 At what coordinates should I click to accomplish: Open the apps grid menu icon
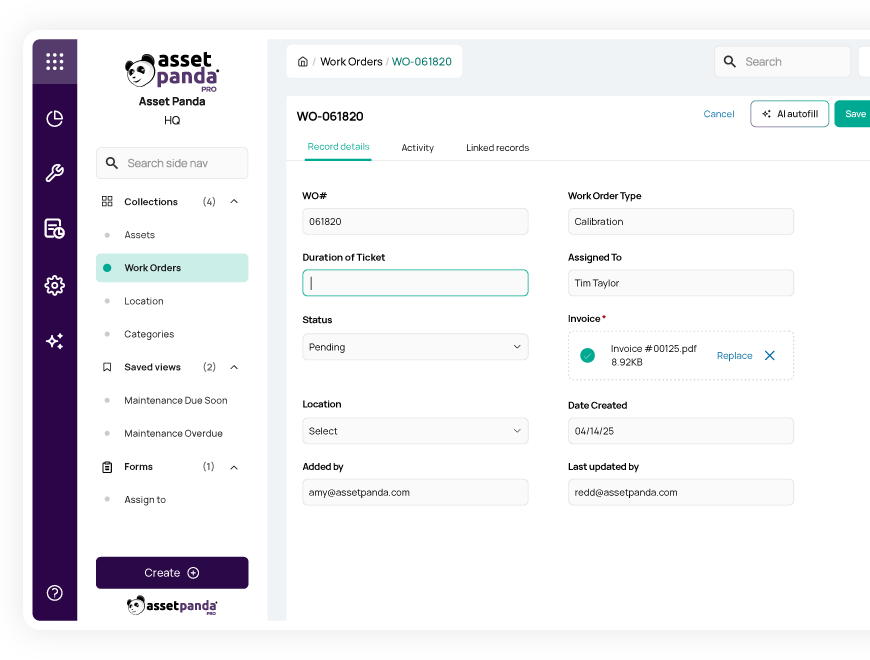pos(55,62)
